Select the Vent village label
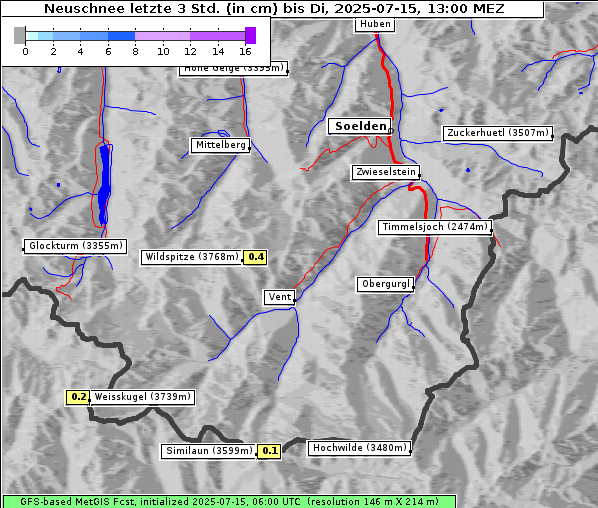Viewport: 598px width, 508px height. pos(279,297)
